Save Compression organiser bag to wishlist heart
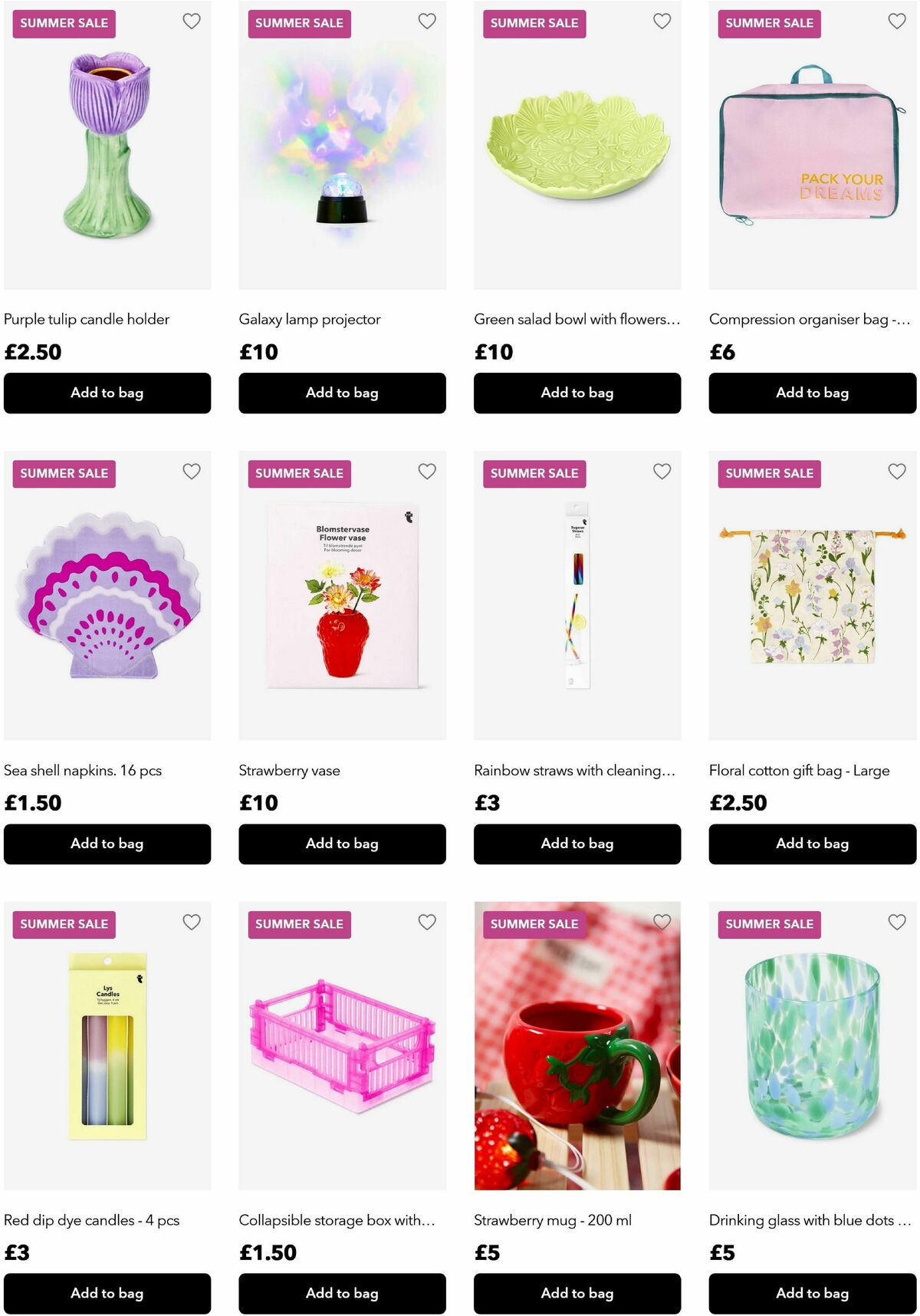This screenshot has width=920, height=1316. (x=897, y=21)
